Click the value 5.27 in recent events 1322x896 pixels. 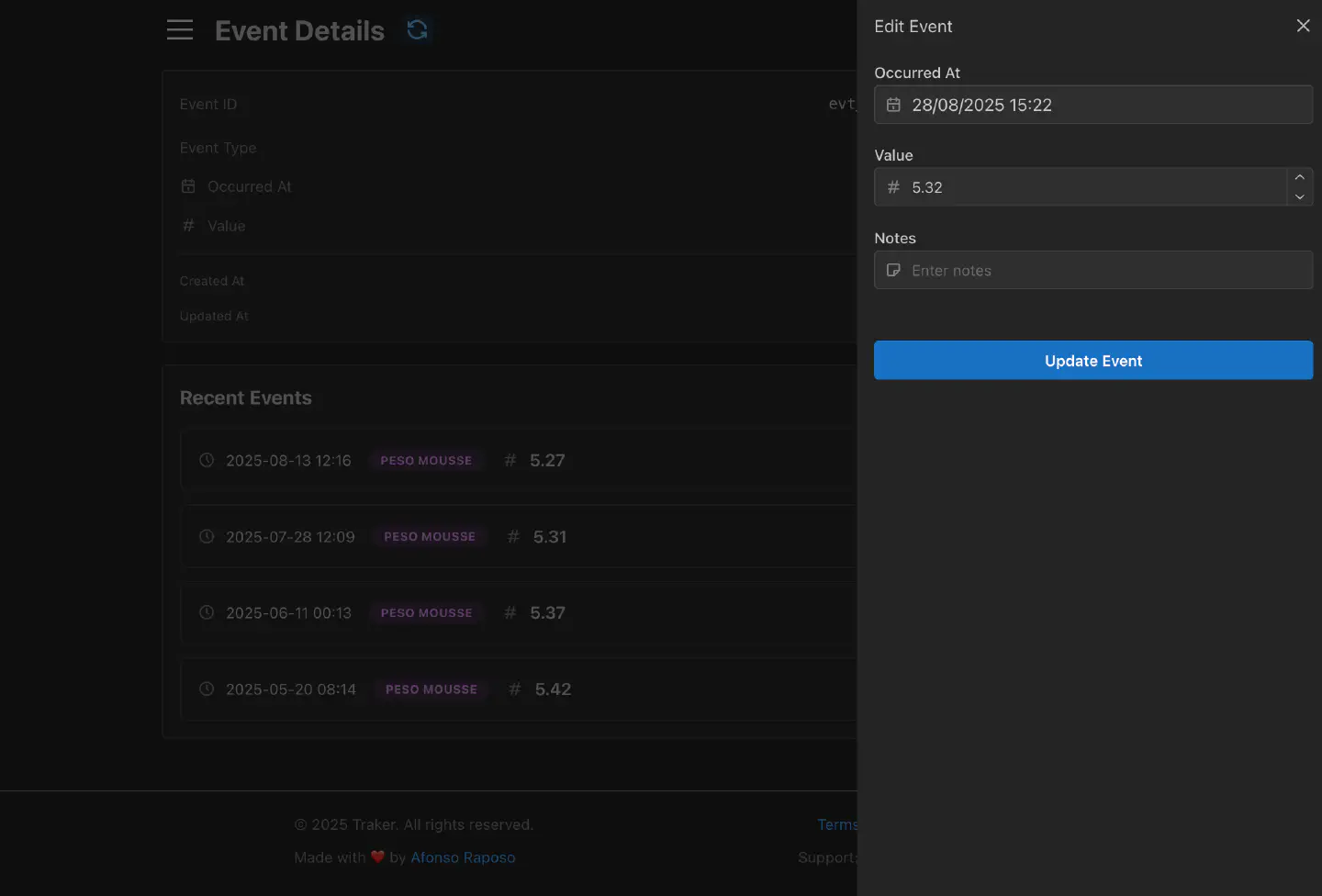547,460
